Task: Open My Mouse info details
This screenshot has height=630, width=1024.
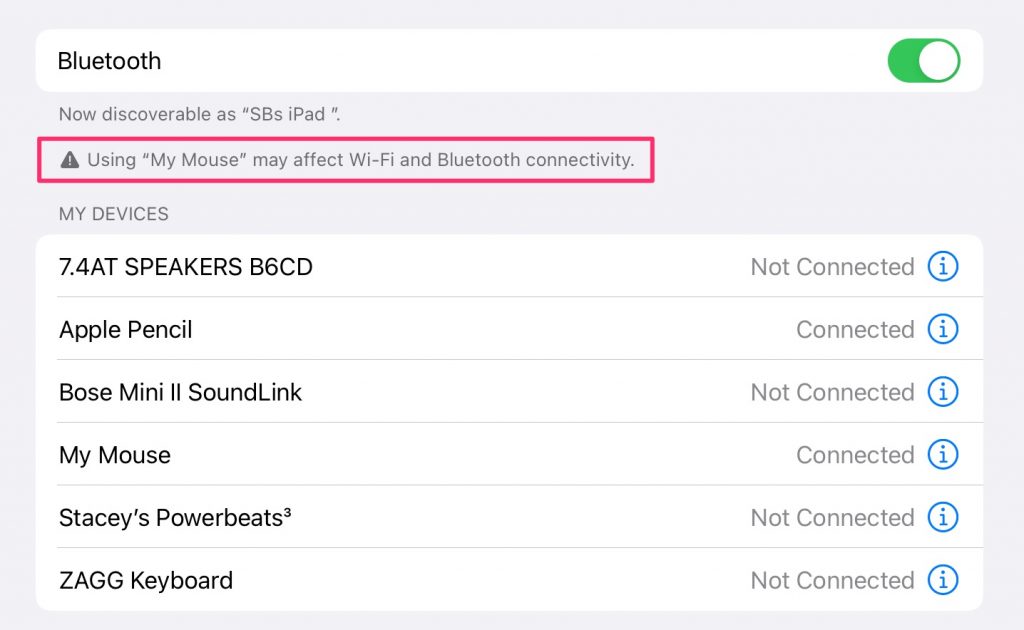Action: 943,454
